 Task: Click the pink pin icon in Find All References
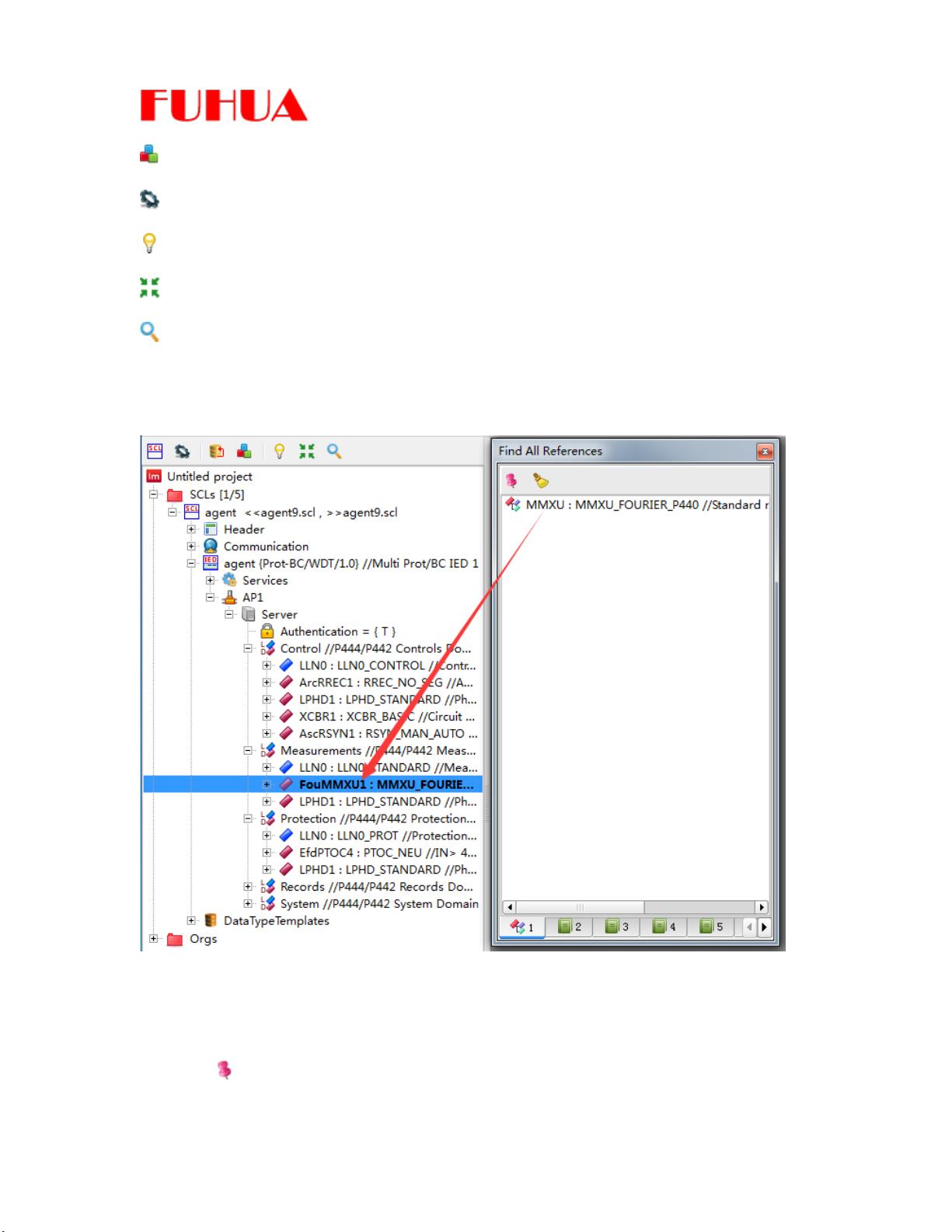click(x=511, y=480)
